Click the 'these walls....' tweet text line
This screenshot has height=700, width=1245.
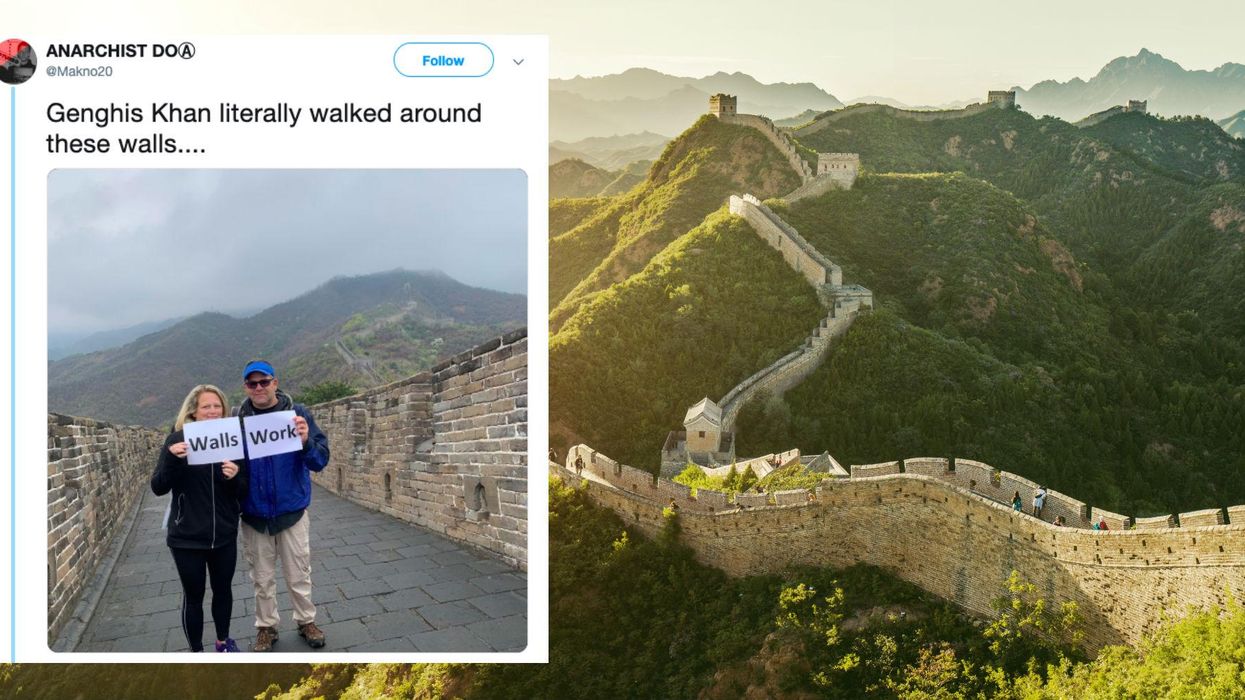point(126,143)
